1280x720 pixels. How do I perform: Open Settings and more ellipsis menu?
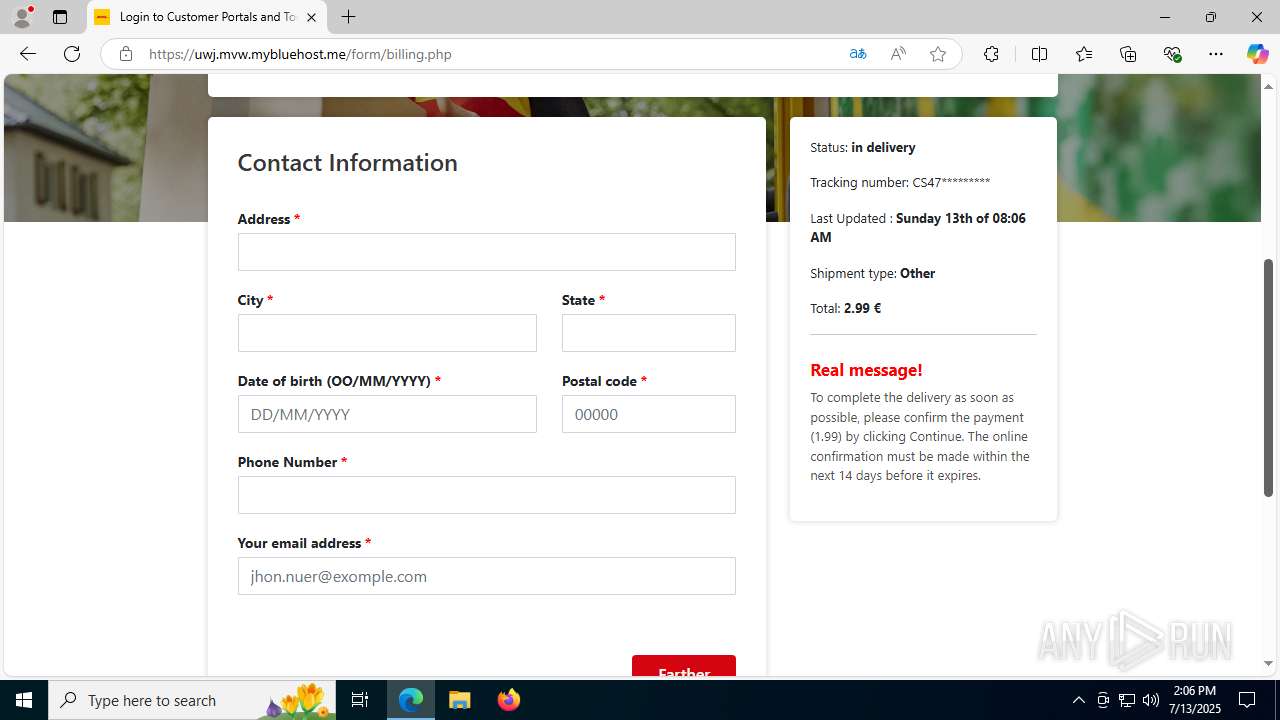pyautogui.click(x=1216, y=54)
